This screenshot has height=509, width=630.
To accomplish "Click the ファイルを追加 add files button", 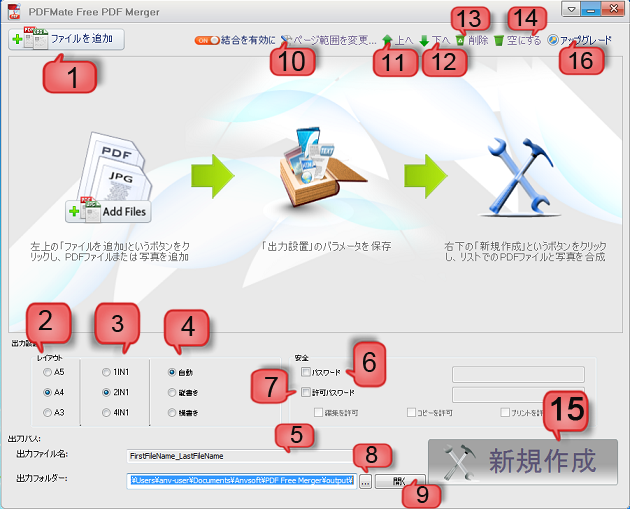I will pos(66,39).
